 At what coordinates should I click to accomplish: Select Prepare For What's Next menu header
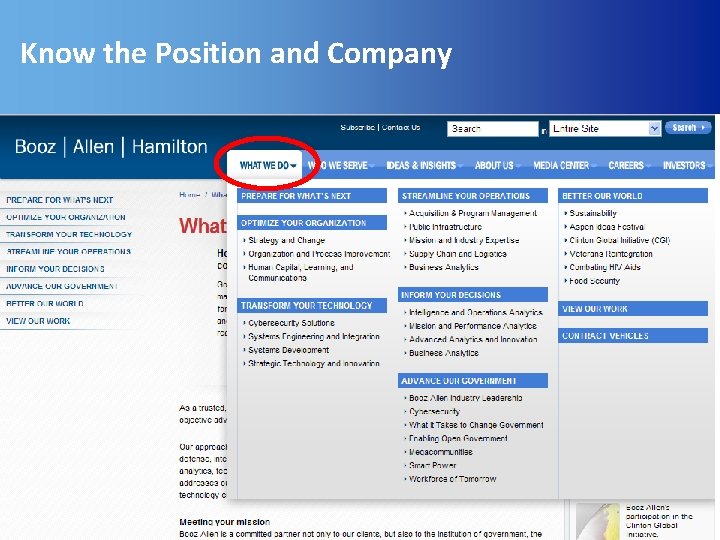coord(312,196)
